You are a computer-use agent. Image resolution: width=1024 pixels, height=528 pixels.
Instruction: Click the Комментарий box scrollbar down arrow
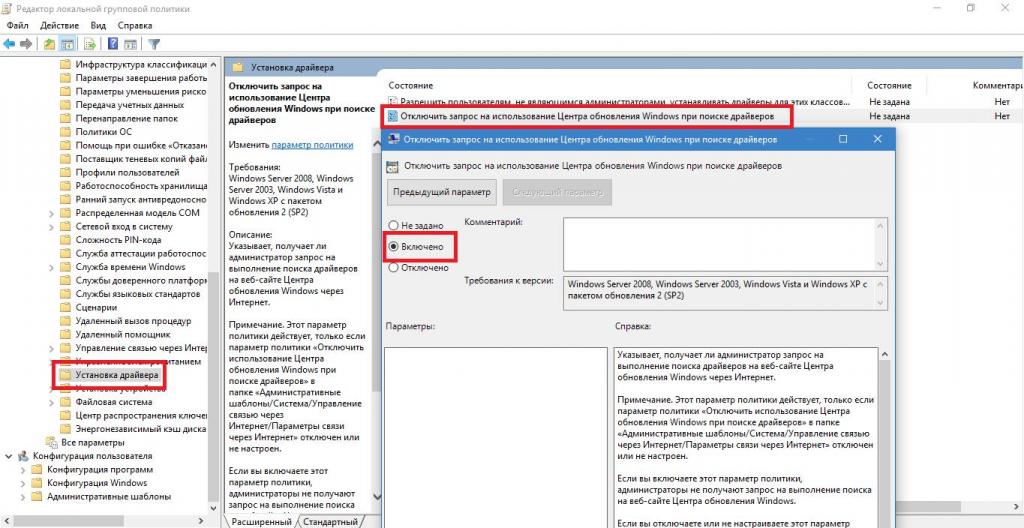click(881, 264)
